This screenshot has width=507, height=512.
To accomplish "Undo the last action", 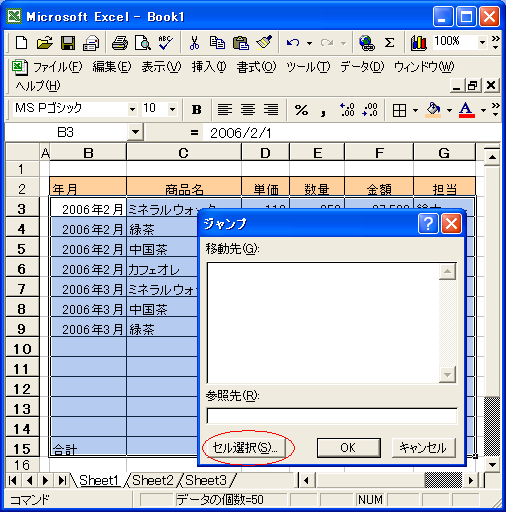I will 293,43.
